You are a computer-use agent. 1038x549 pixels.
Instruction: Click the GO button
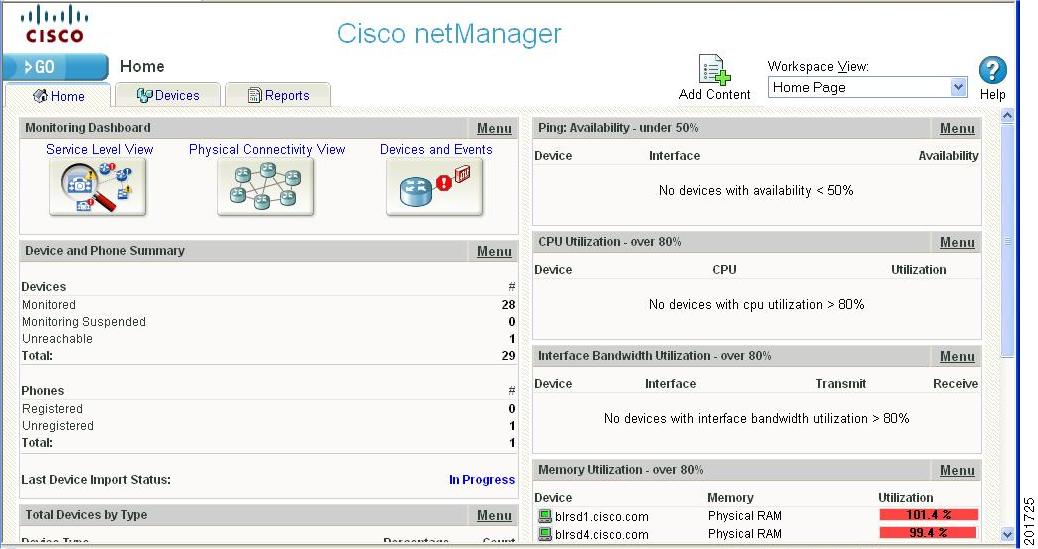[x=55, y=67]
